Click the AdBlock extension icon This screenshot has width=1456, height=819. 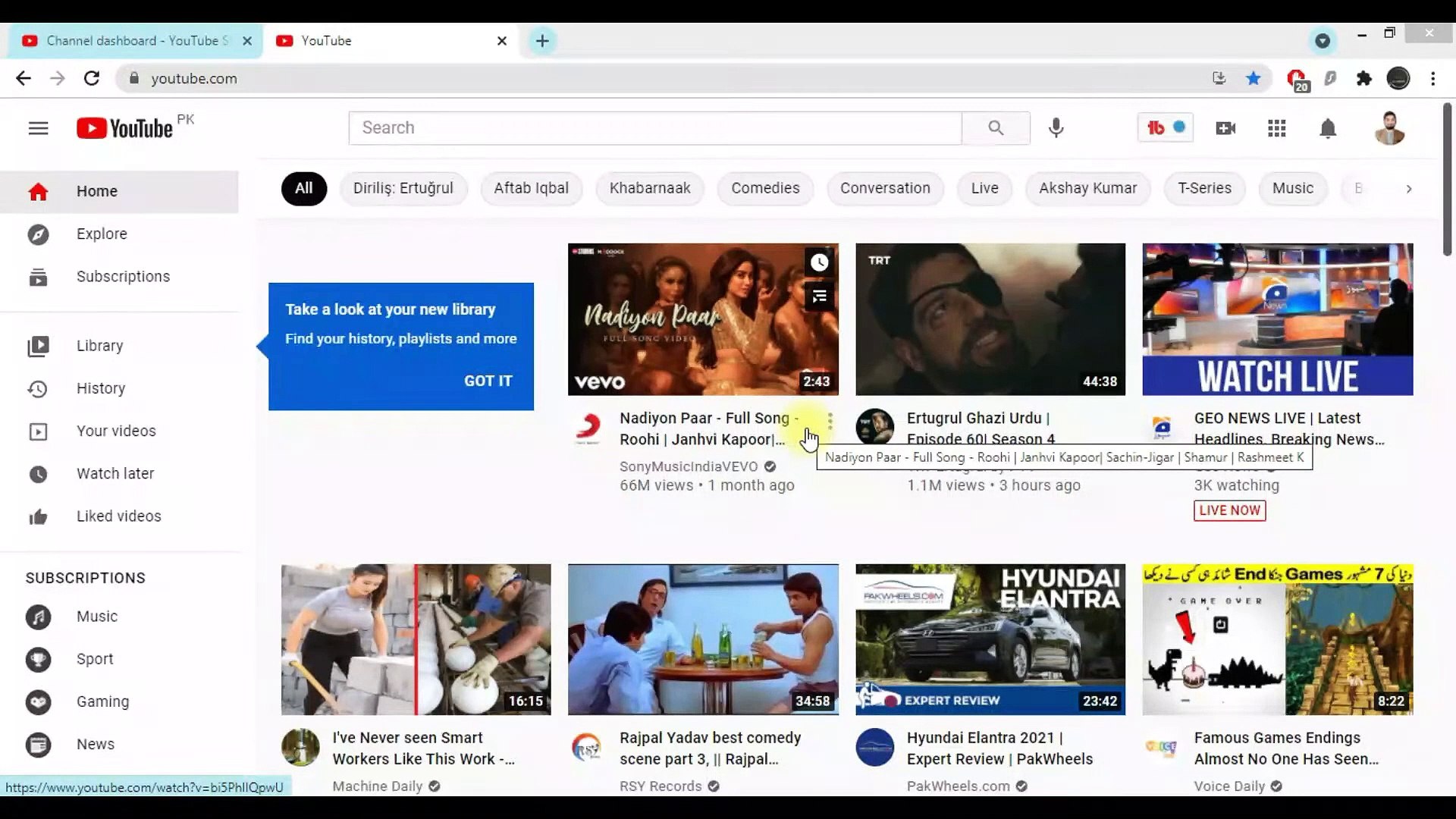pyautogui.click(x=1298, y=78)
